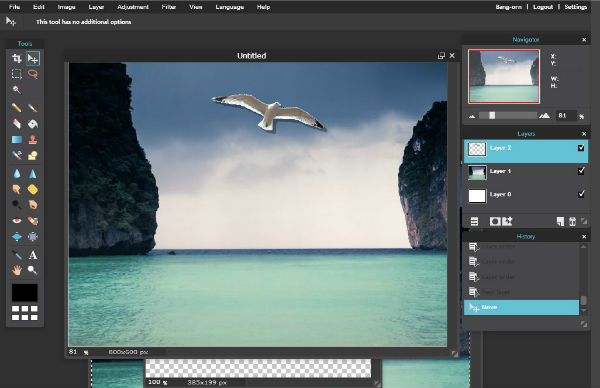Select the Clone Stamp tool
Viewport: 600px width, 388px height.
pos(33,140)
